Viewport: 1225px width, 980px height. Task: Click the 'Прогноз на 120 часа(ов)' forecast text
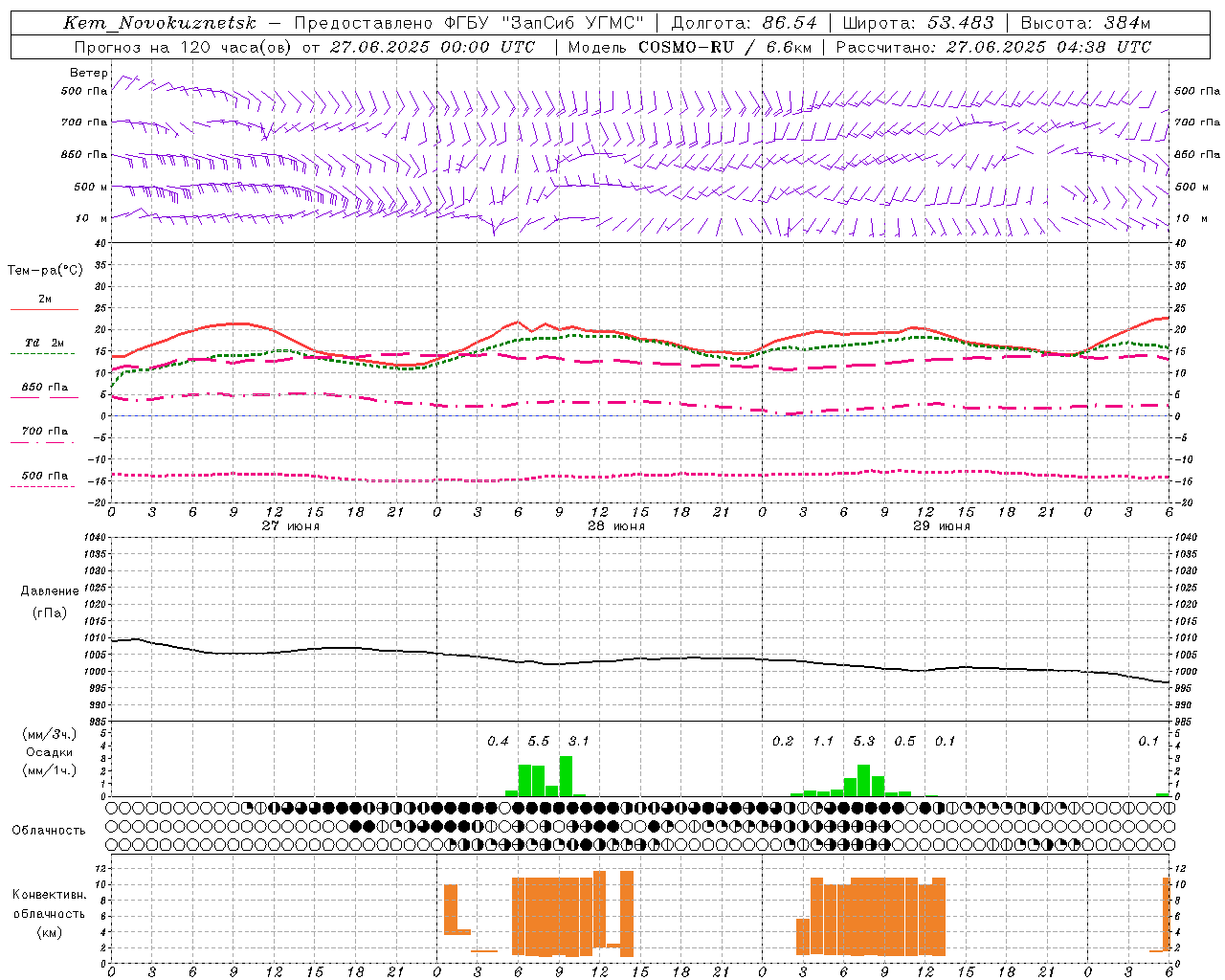click(183, 47)
